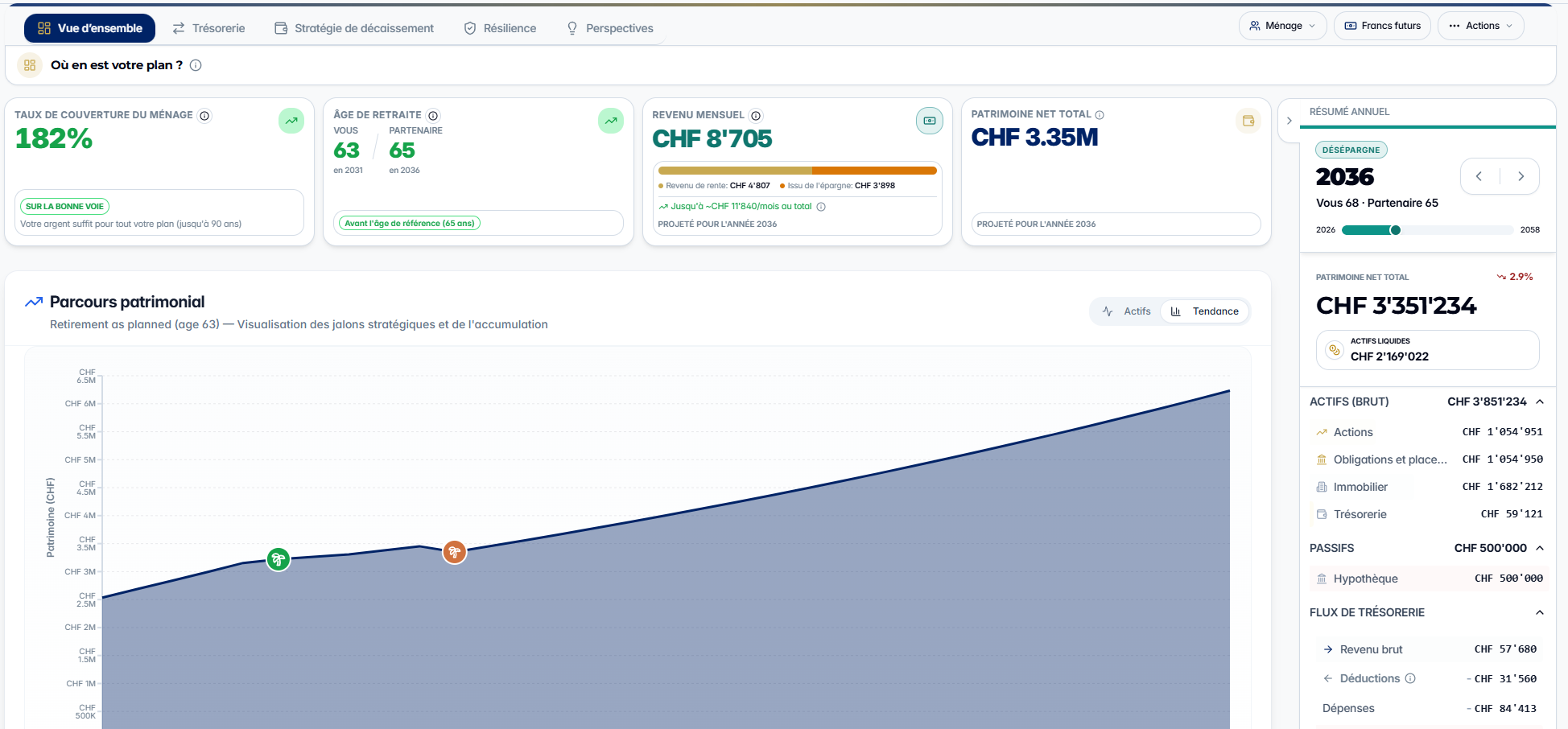Open the Vue d'ensemble tab

click(x=89, y=28)
